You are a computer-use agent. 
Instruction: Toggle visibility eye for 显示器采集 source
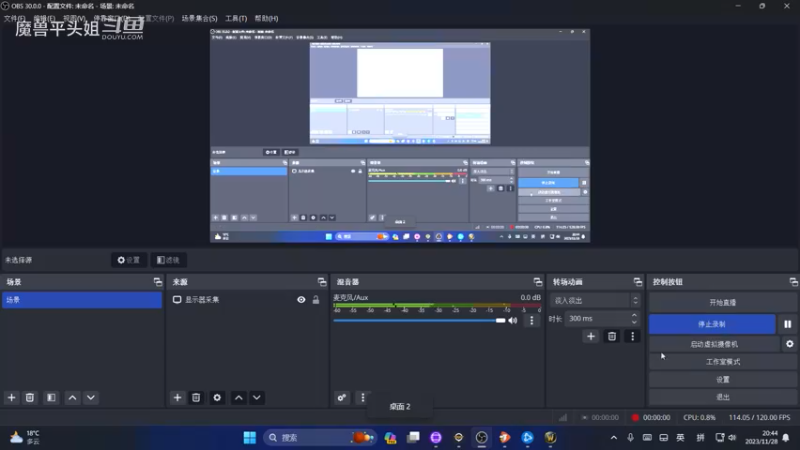tap(301, 299)
